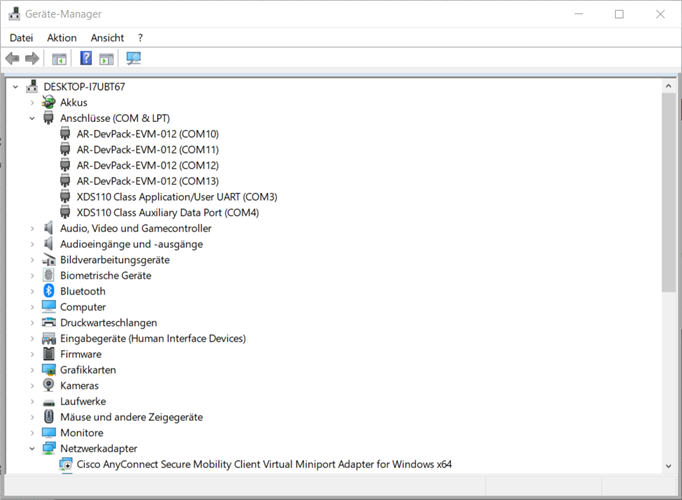682x500 pixels.
Task: Expand the Laufwerke category
Action: tap(32, 401)
